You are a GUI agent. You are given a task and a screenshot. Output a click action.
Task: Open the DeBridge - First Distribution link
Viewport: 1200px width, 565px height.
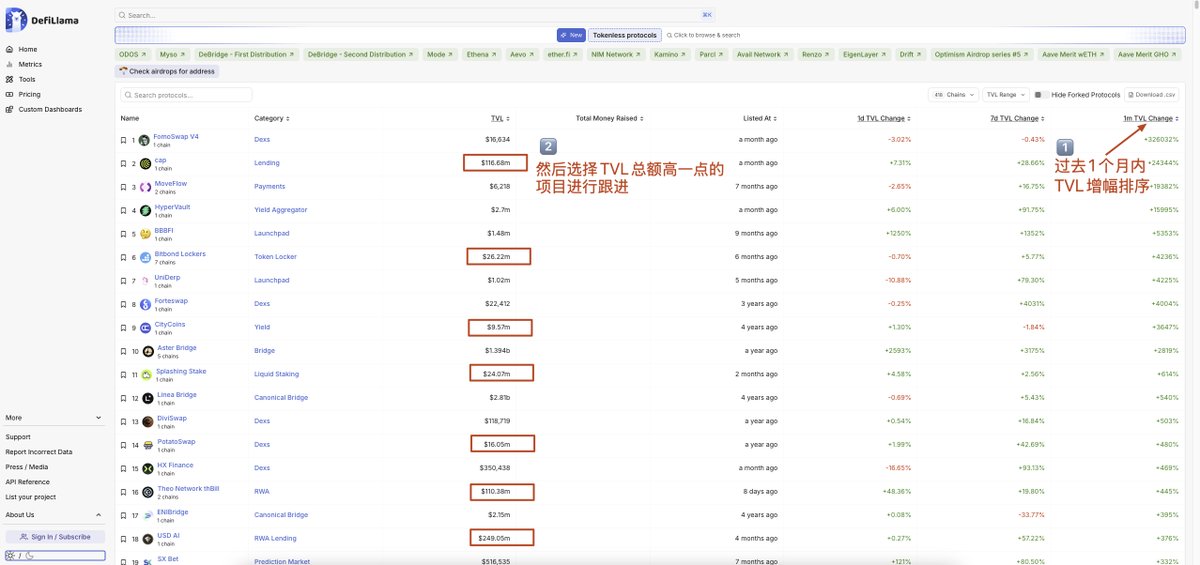[x=246, y=54]
